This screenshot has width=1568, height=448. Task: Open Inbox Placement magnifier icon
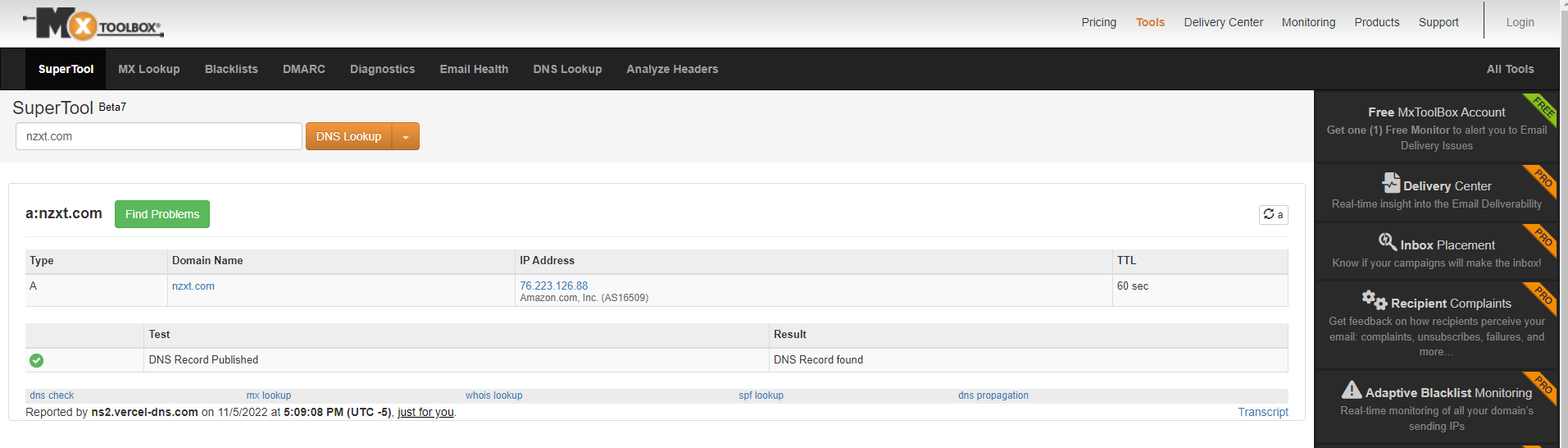[1387, 242]
